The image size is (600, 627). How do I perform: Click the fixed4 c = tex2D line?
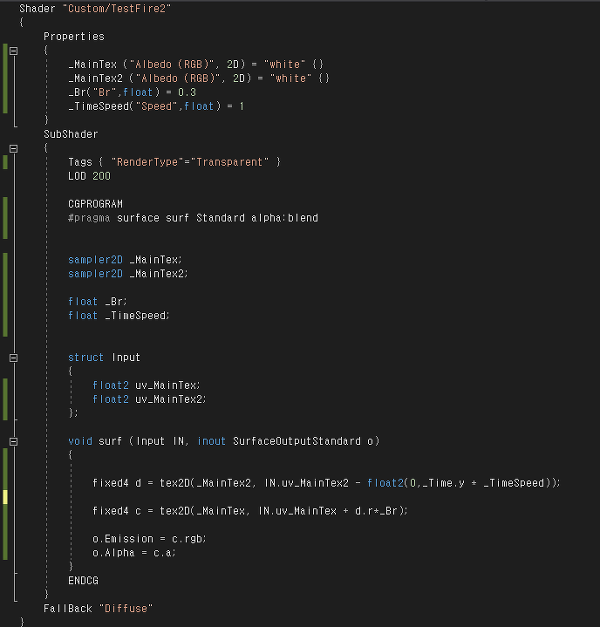(x=250, y=511)
